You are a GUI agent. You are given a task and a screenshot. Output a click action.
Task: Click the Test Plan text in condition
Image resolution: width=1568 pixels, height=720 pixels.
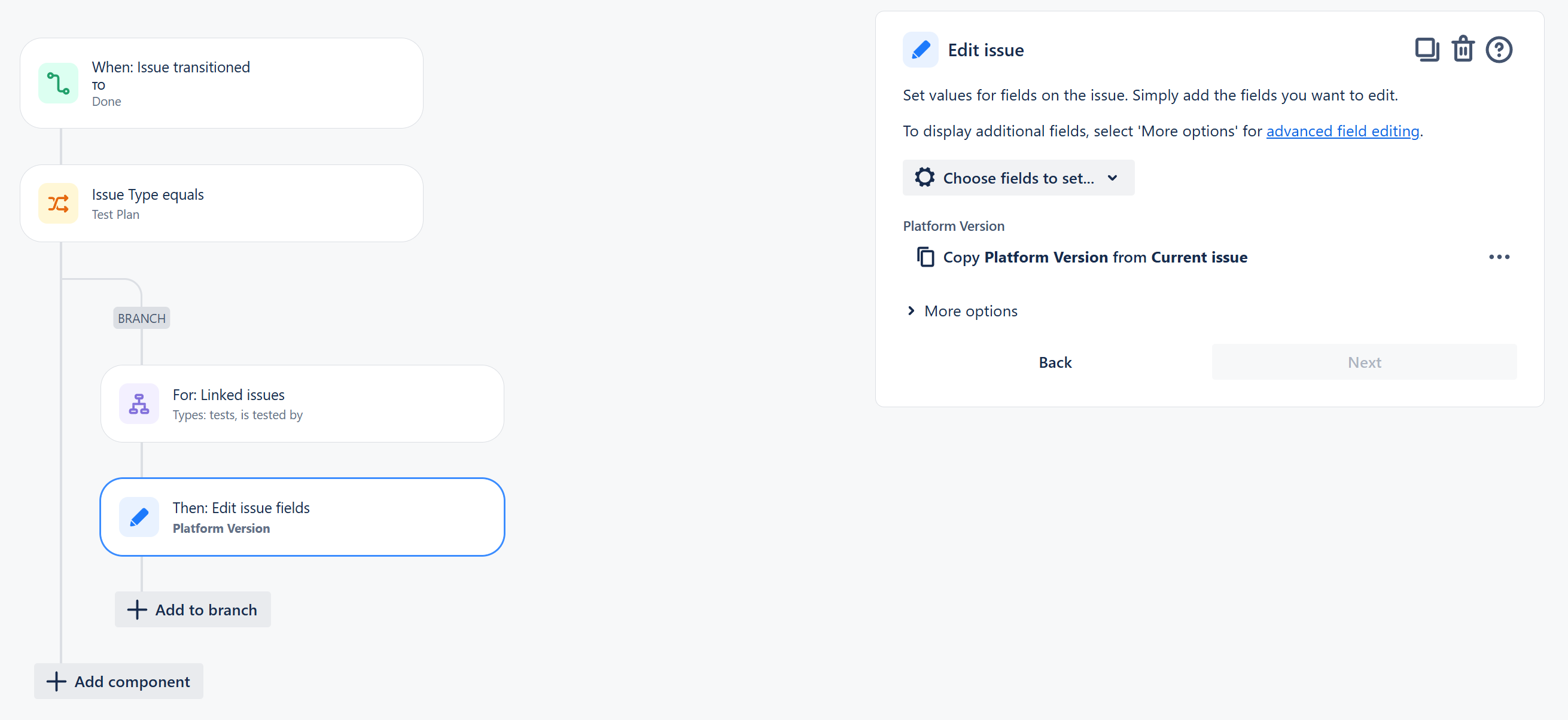click(x=115, y=215)
